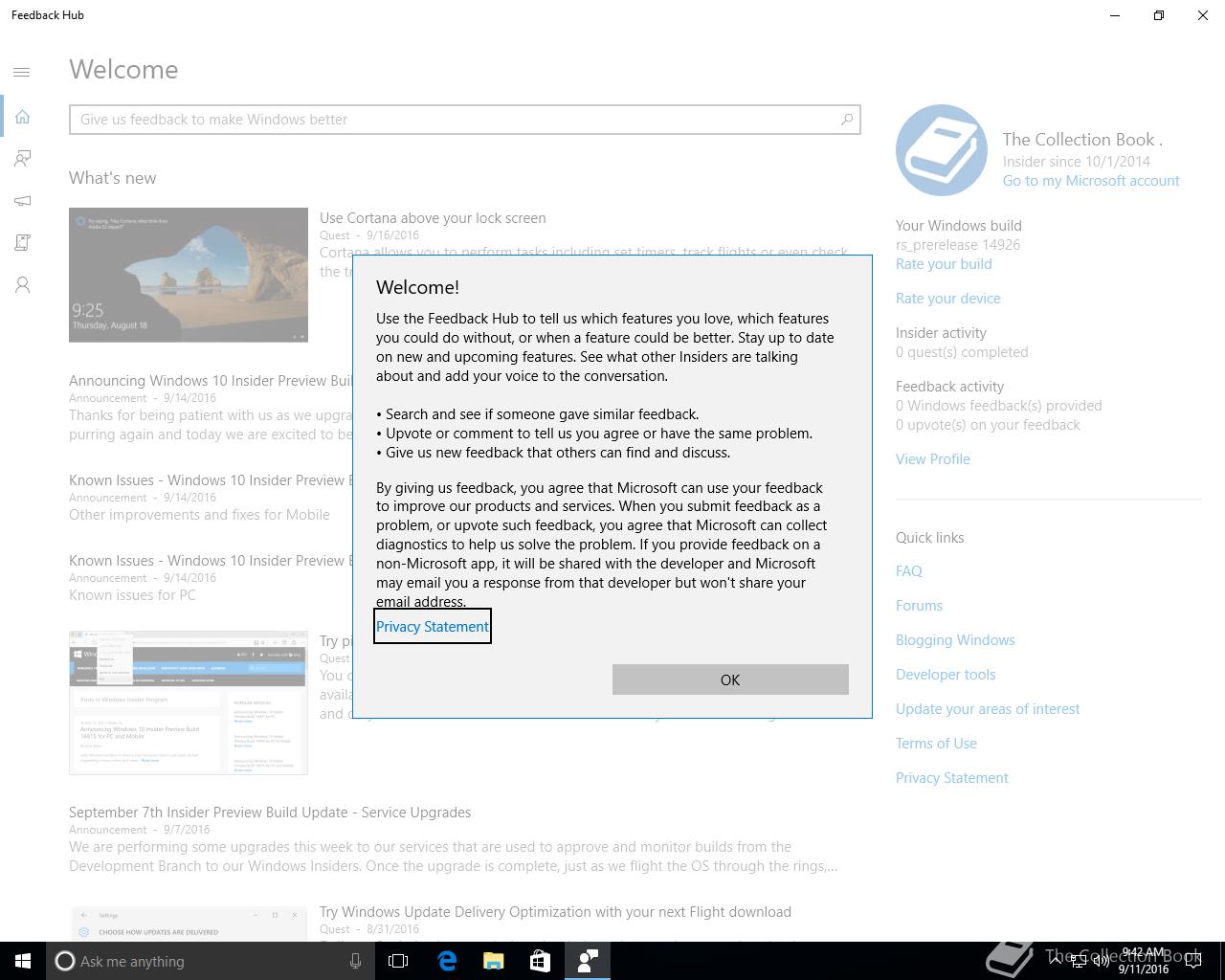
Task: Open Use Cortana above your lock screen
Action: (433, 218)
